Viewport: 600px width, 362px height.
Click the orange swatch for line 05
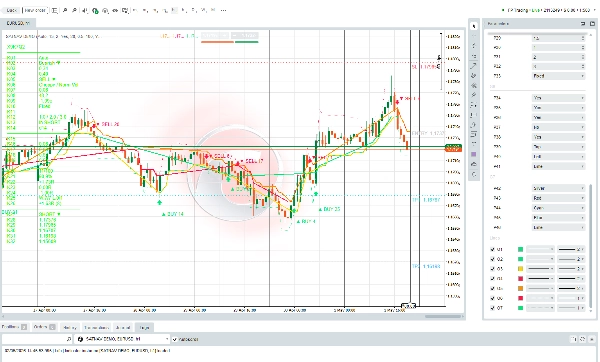click(520, 288)
